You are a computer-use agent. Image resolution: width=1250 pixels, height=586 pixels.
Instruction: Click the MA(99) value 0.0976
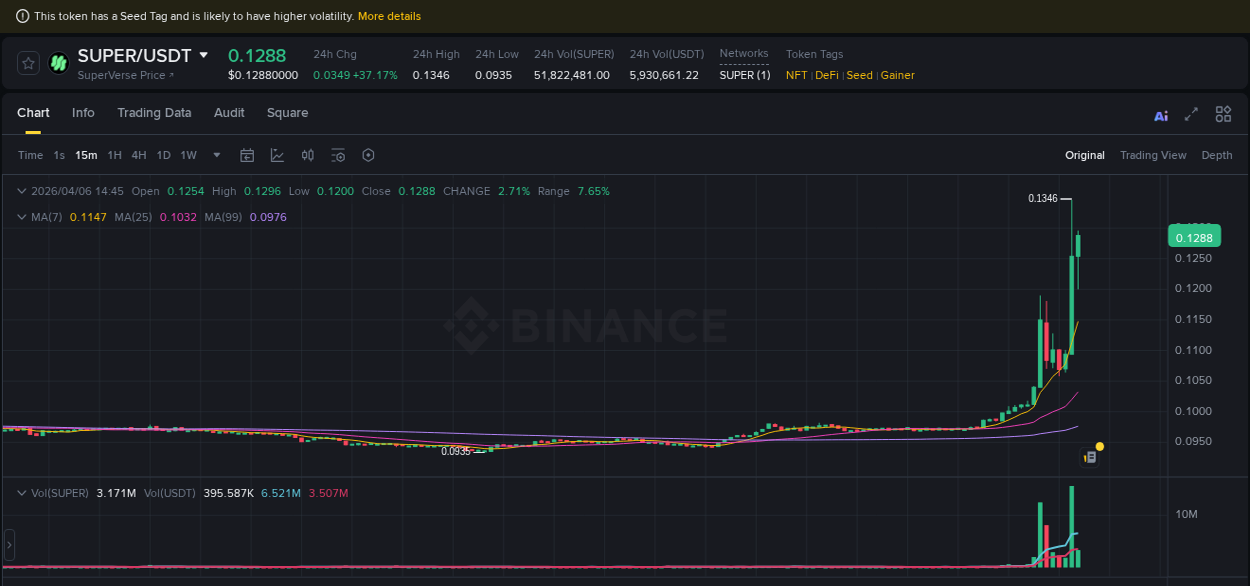click(268, 217)
